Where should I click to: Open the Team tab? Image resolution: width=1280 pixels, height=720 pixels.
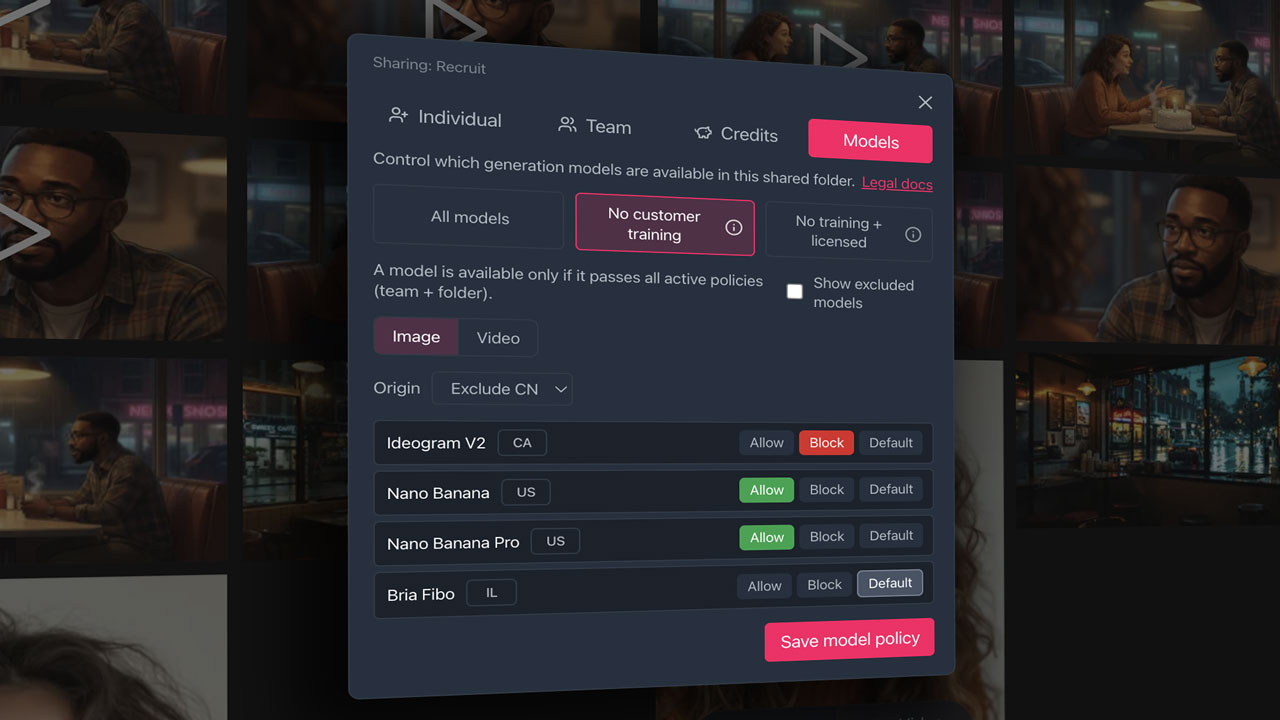(x=595, y=126)
